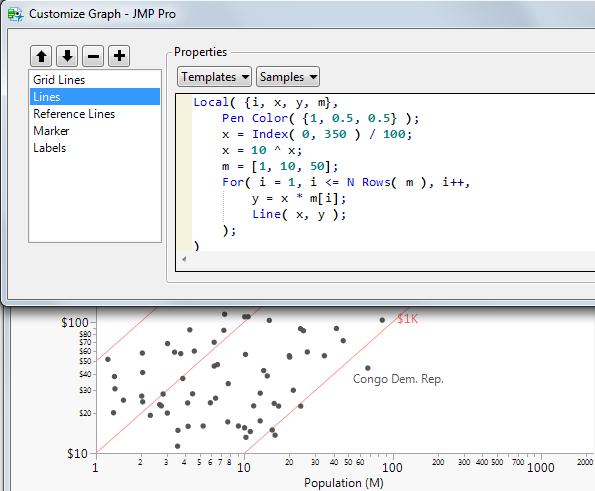Click the '$100' y-axis label
The width and height of the screenshot is (595, 491).
tap(75, 323)
